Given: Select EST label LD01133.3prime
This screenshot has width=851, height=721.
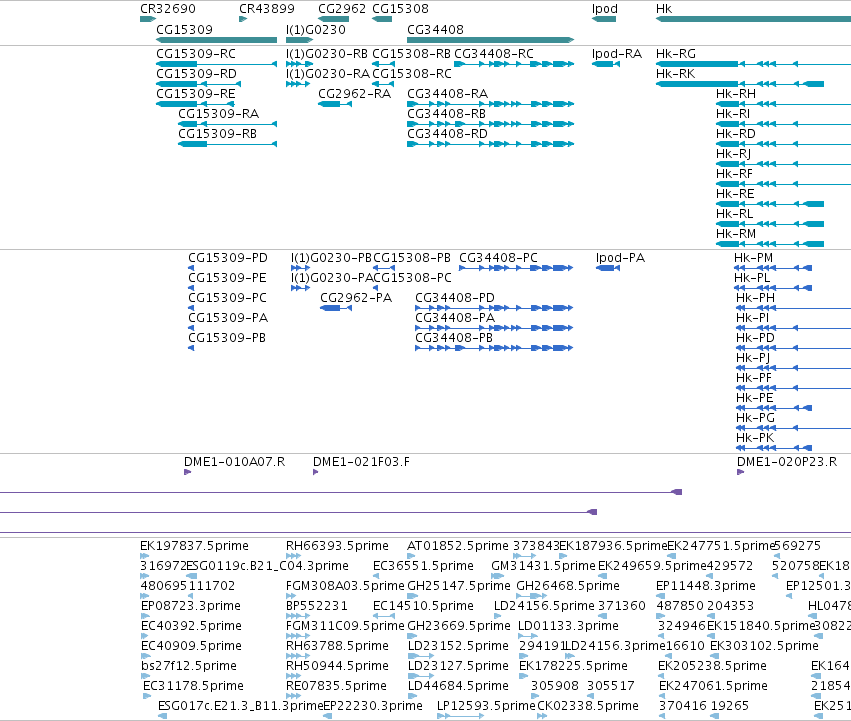Looking at the screenshot, I should pyautogui.click(x=568, y=626).
